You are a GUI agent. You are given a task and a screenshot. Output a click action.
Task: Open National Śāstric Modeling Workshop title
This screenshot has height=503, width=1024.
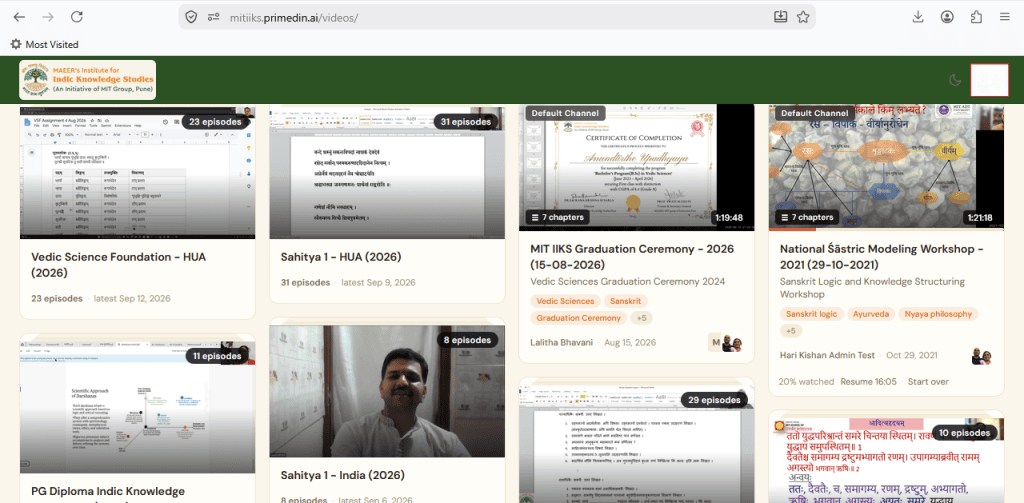[882, 257]
